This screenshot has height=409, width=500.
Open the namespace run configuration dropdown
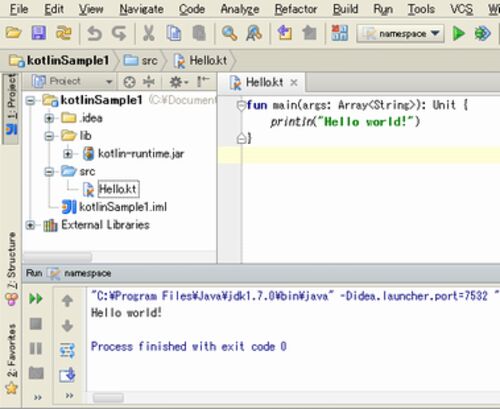(400, 34)
